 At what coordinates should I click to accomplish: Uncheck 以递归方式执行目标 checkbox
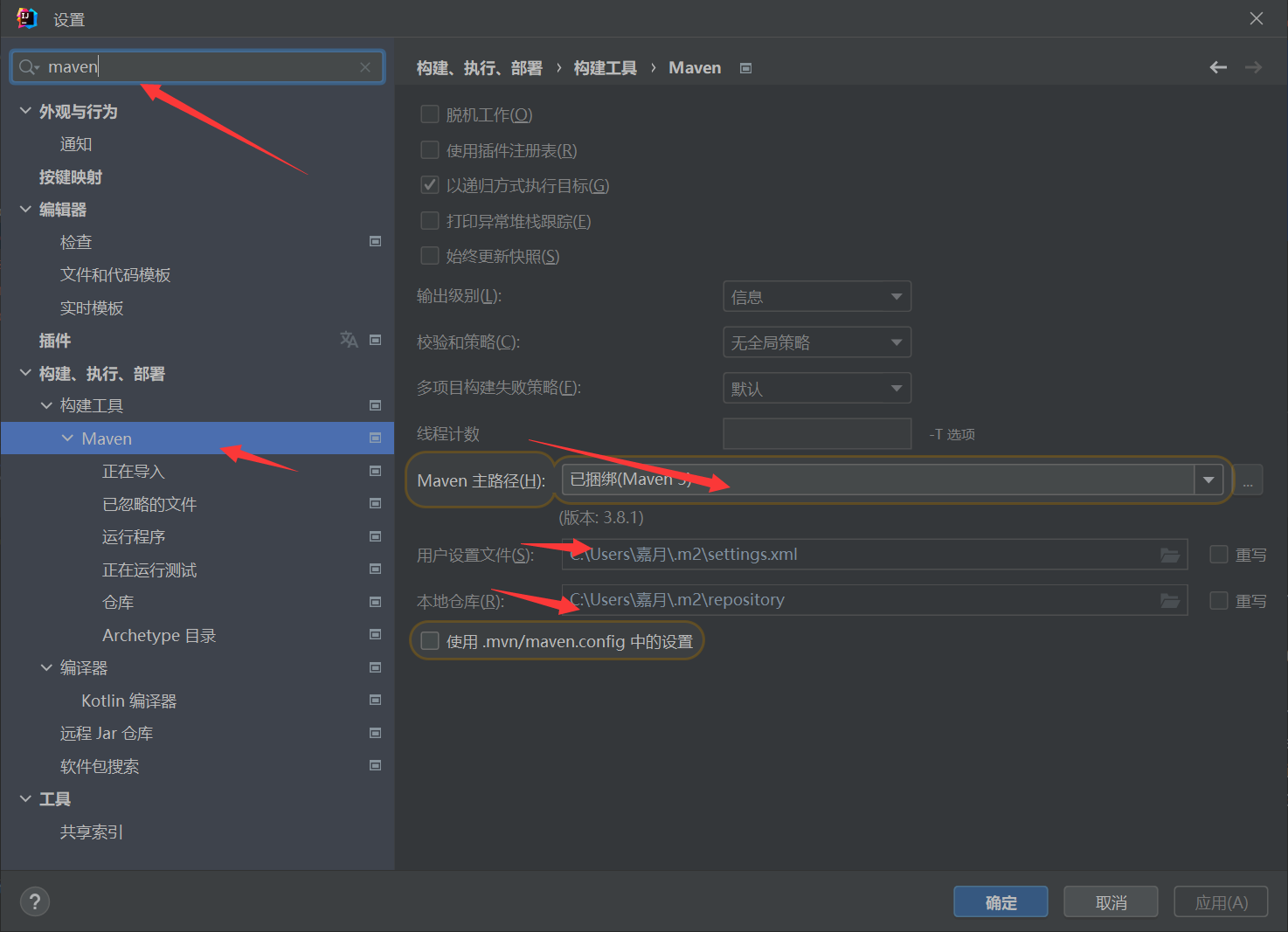coord(430,185)
